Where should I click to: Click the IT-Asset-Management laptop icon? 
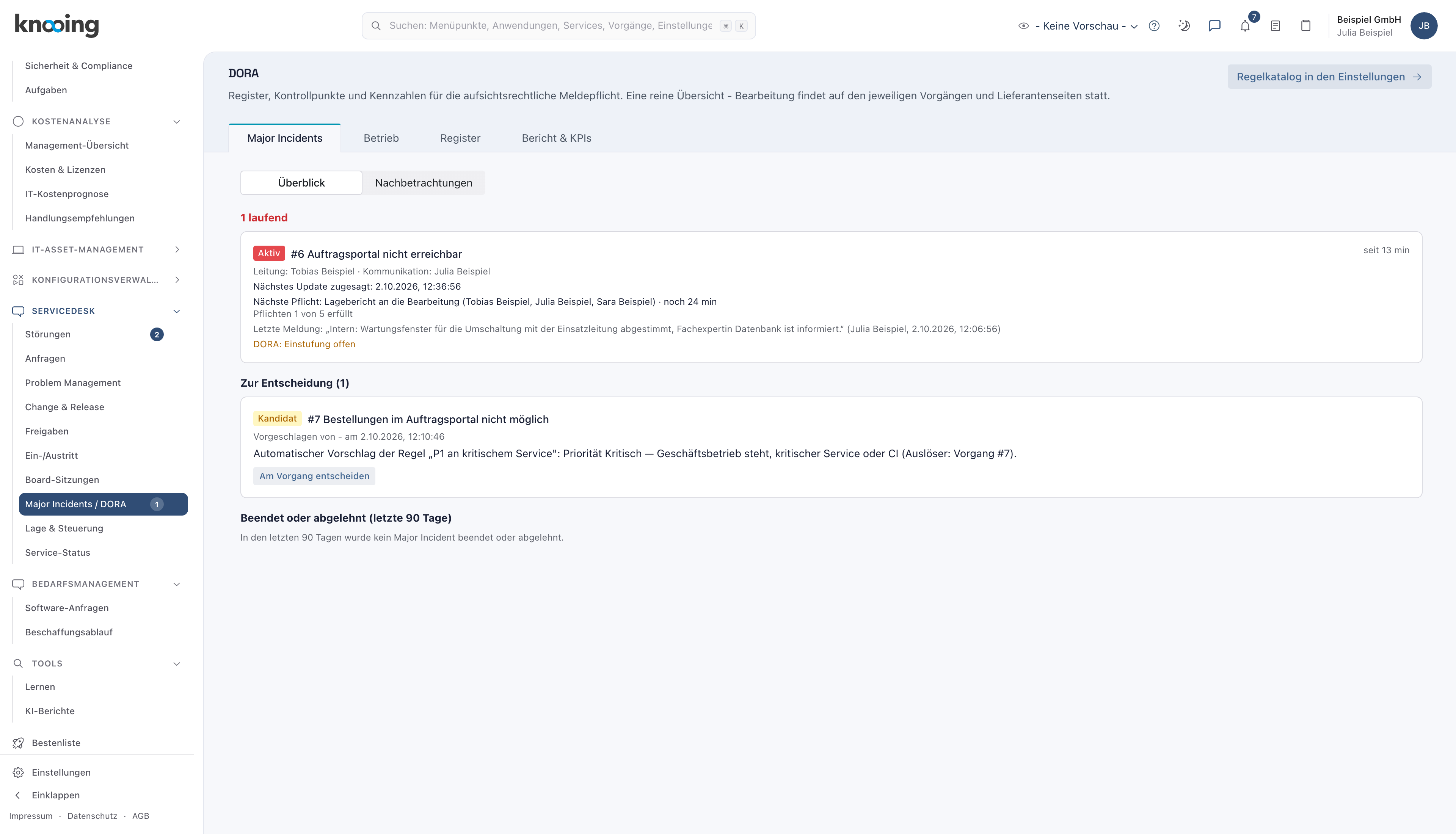click(x=18, y=250)
